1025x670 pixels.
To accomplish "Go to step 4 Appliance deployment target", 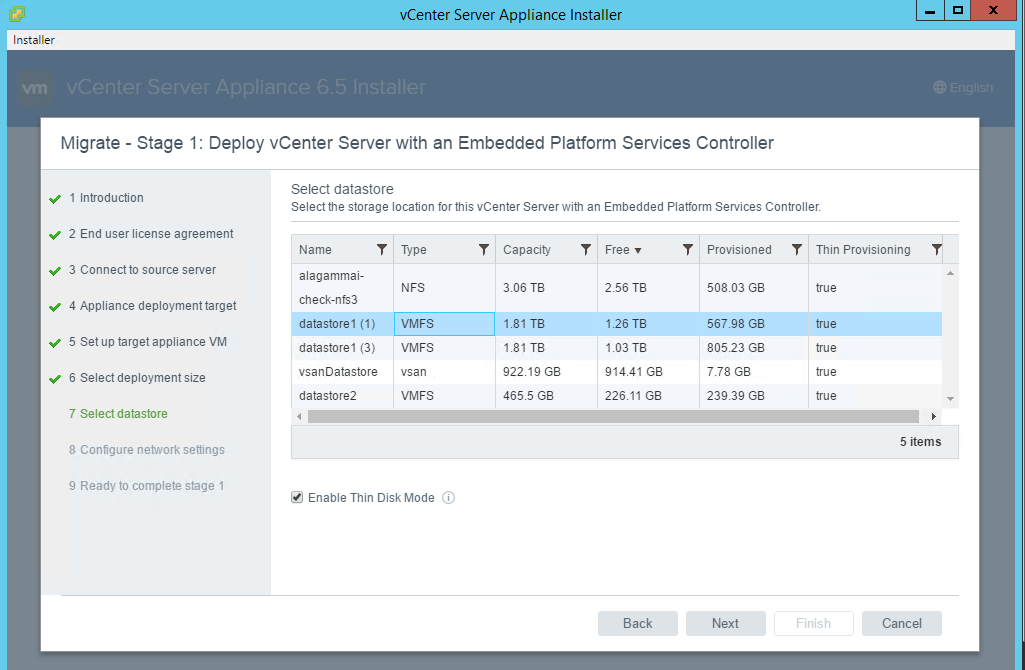I will [x=153, y=305].
